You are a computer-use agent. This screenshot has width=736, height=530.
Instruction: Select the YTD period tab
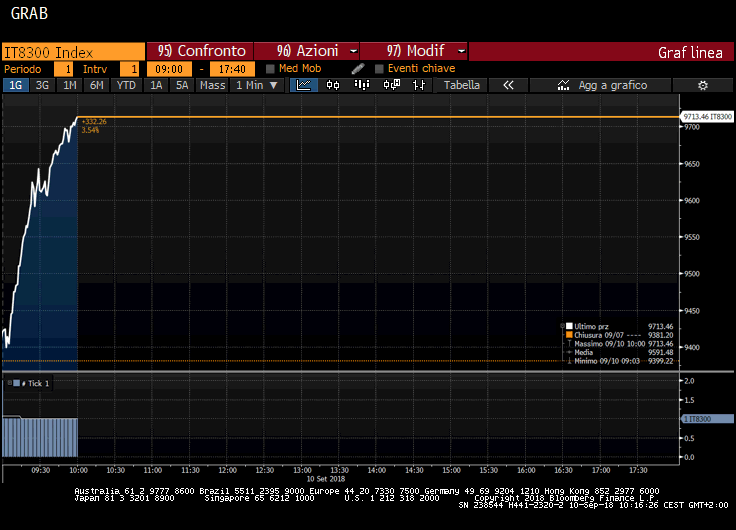click(x=126, y=86)
